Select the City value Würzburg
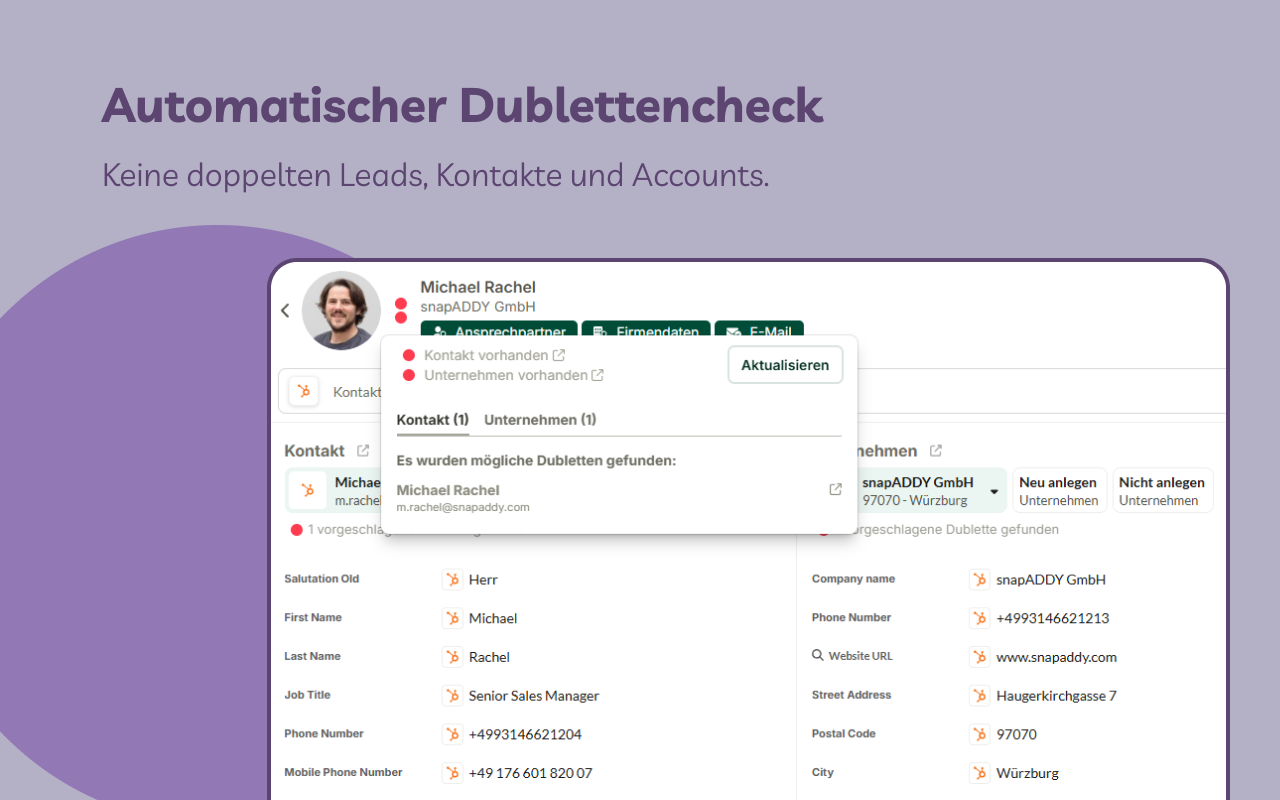Viewport: 1280px width, 800px height. 1028,773
